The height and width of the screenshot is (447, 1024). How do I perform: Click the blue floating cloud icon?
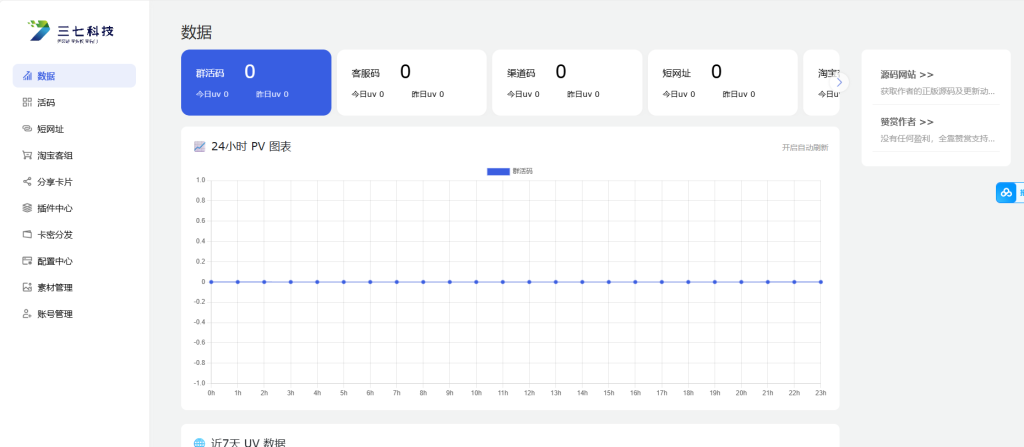point(1006,192)
